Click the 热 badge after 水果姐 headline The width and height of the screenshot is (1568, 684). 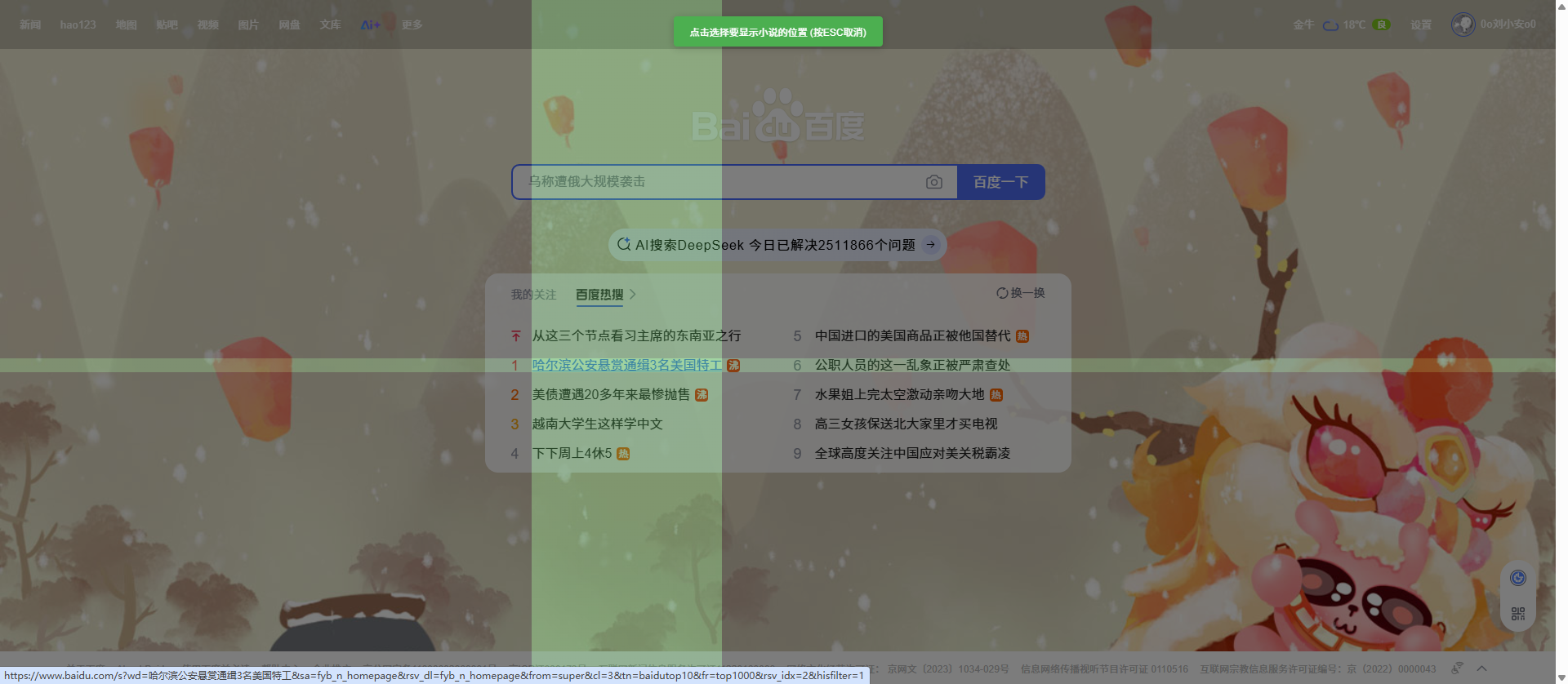pyautogui.click(x=996, y=395)
